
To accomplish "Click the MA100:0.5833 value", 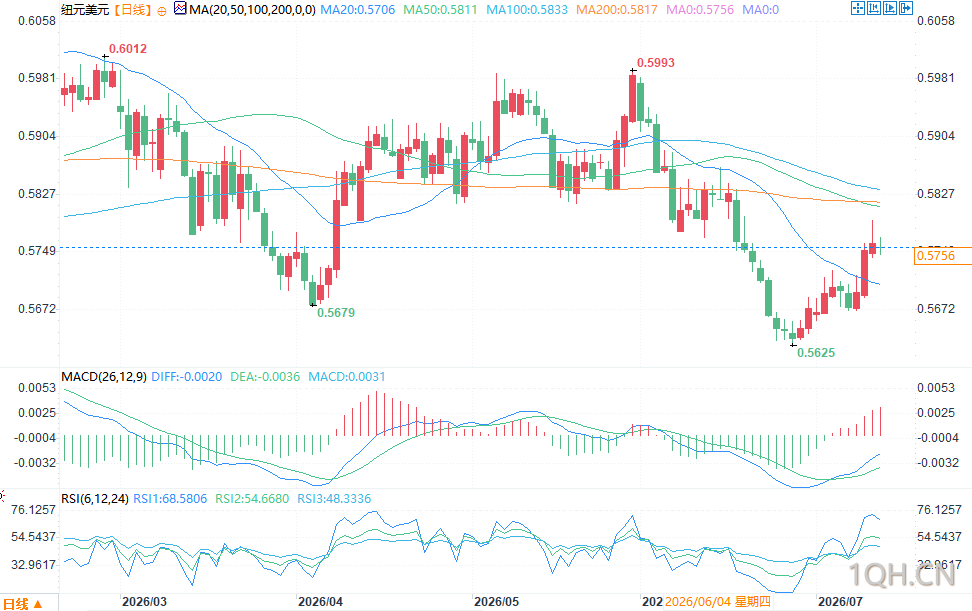I will click(527, 10).
